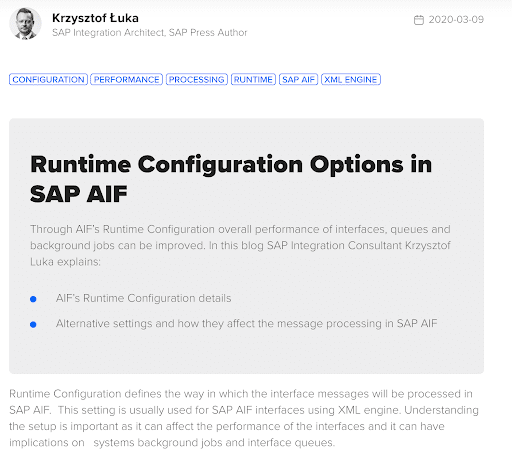
Task: Click the author subtitle SAP Integration Architect
Action: coord(109,32)
